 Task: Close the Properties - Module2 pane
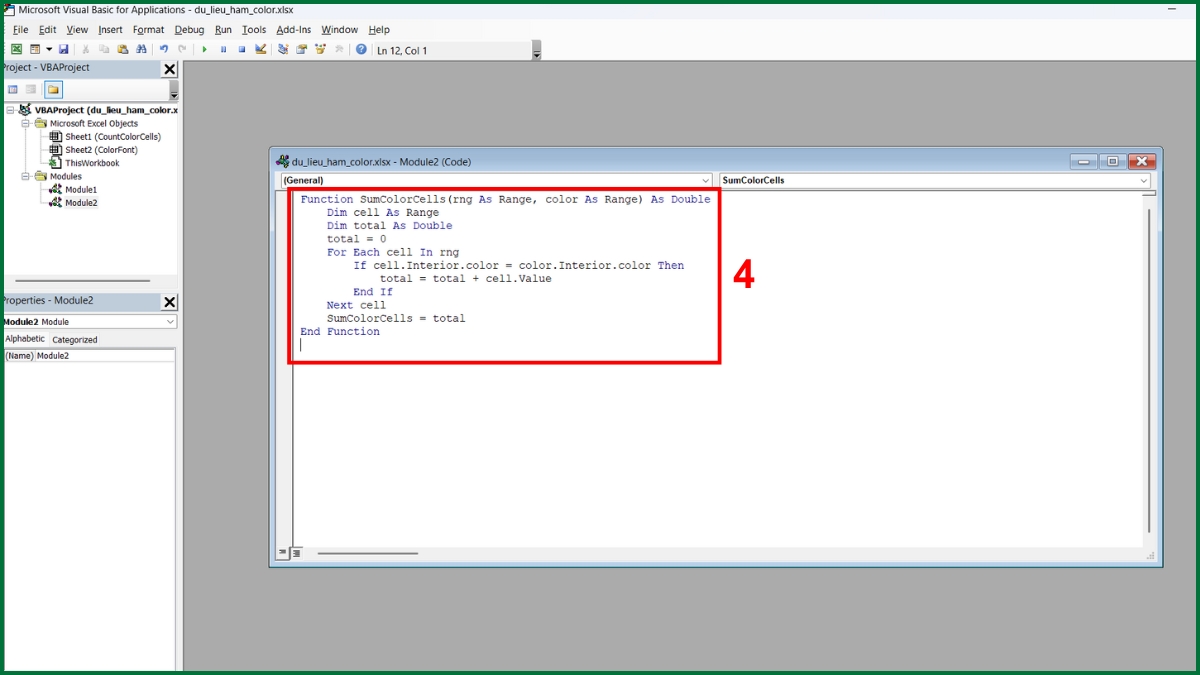click(169, 302)
